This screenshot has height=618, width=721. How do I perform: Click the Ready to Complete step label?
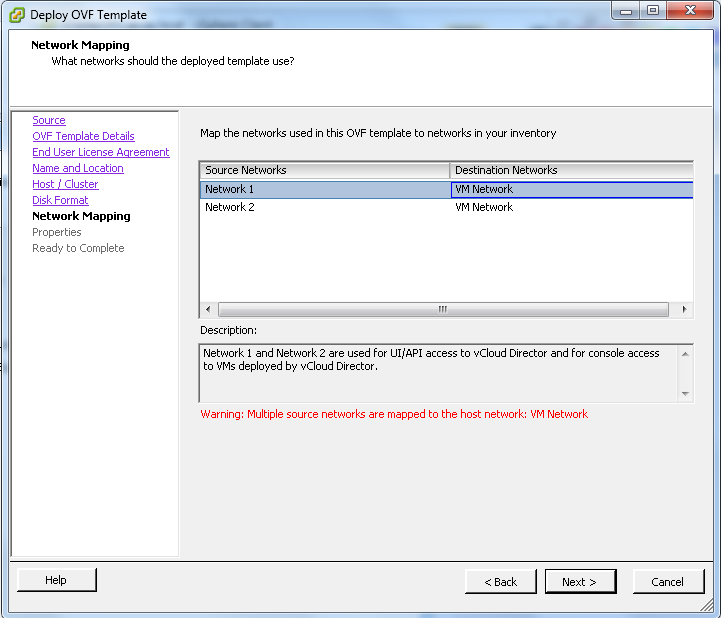pyautogui.click(x=78, y=248)
